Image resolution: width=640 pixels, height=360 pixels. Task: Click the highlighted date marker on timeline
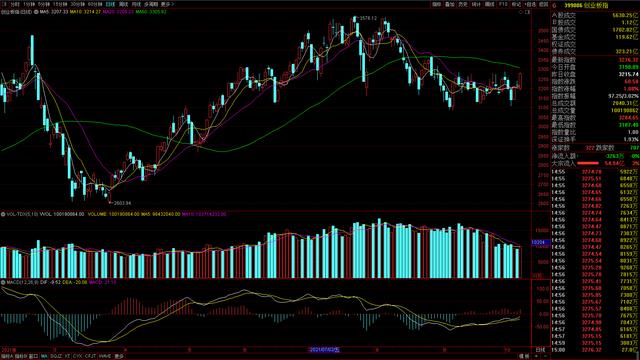pyautogui.click(x=324, y=350)
